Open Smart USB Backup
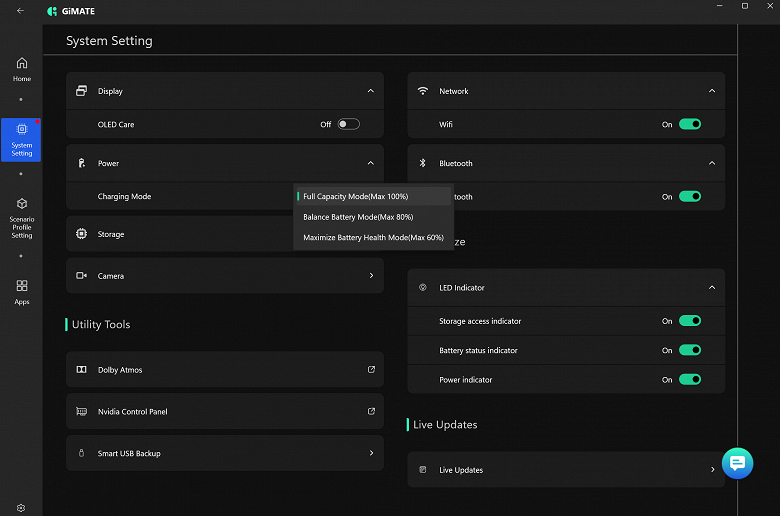 click(x=224, y=453)
